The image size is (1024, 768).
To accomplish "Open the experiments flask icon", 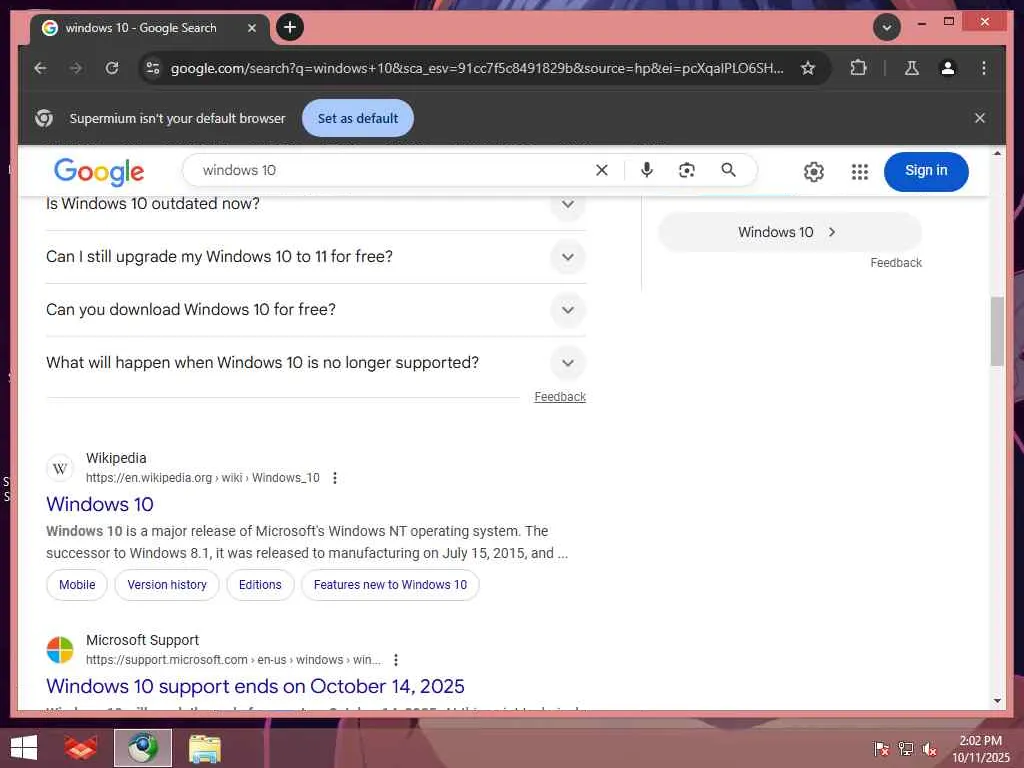I will (x=912, y=68).
